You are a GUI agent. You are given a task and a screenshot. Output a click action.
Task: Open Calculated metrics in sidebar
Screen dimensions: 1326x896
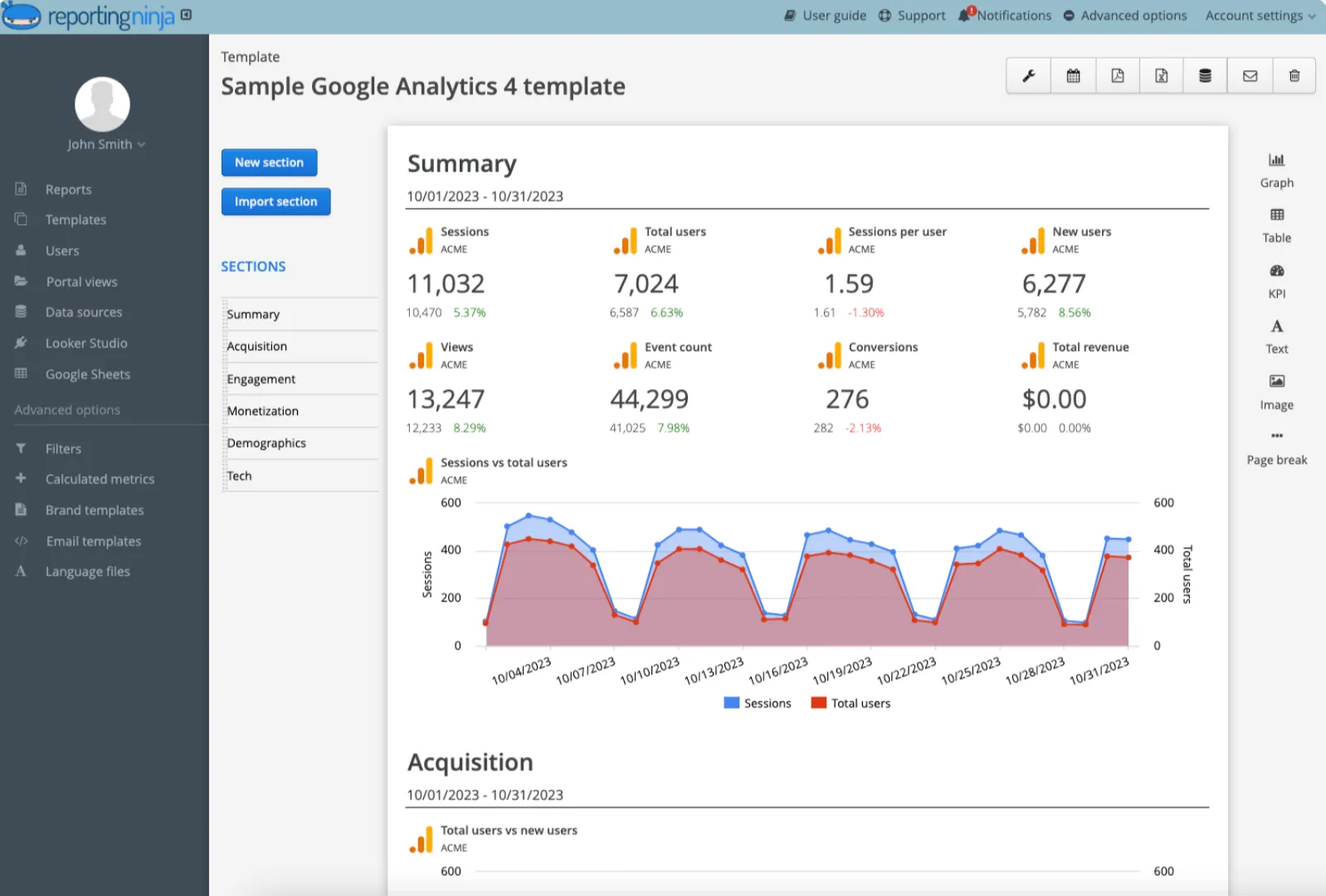[x=100, y=480]
